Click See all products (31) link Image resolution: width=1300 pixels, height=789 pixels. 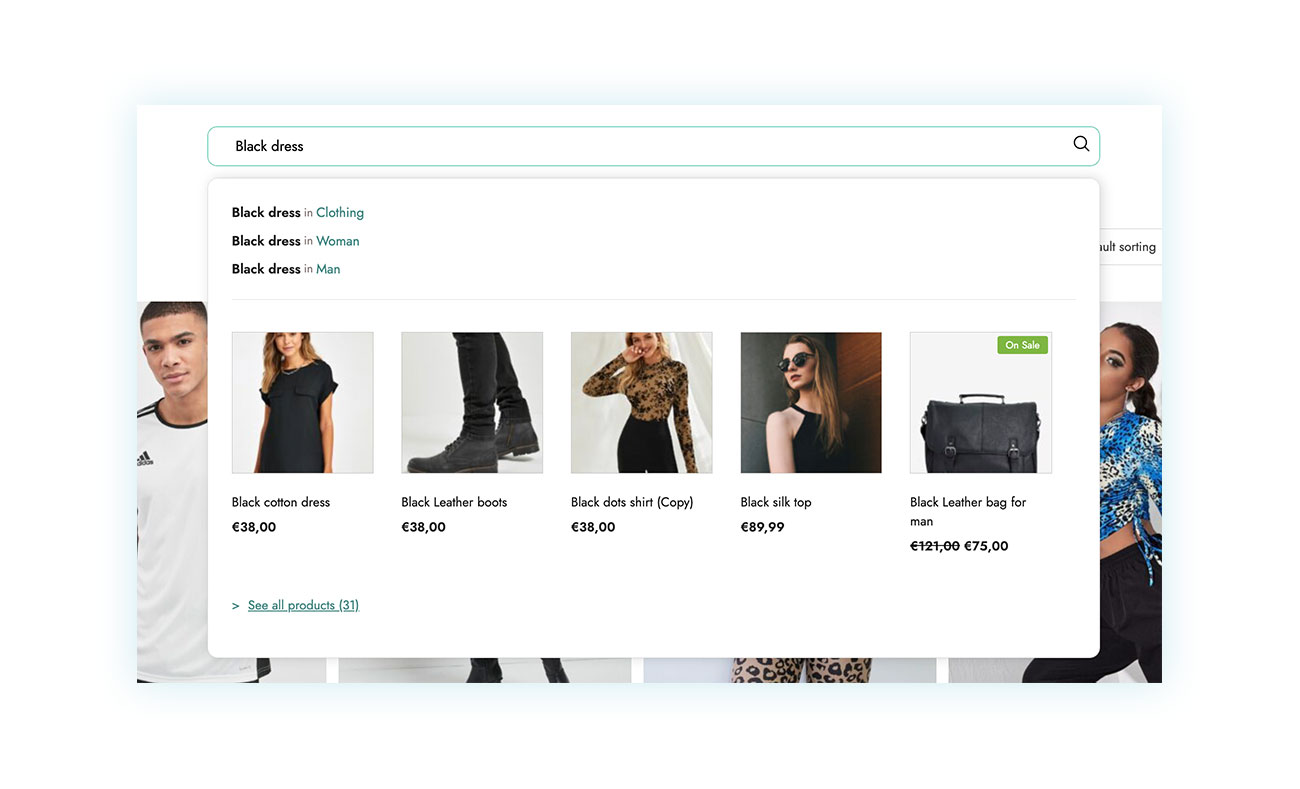(303, 604)
